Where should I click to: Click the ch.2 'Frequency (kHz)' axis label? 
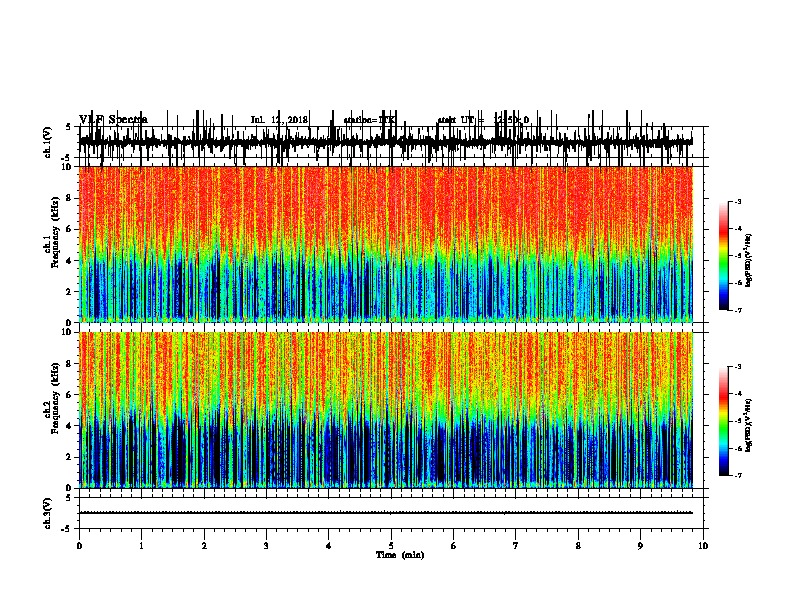point(55,398)
